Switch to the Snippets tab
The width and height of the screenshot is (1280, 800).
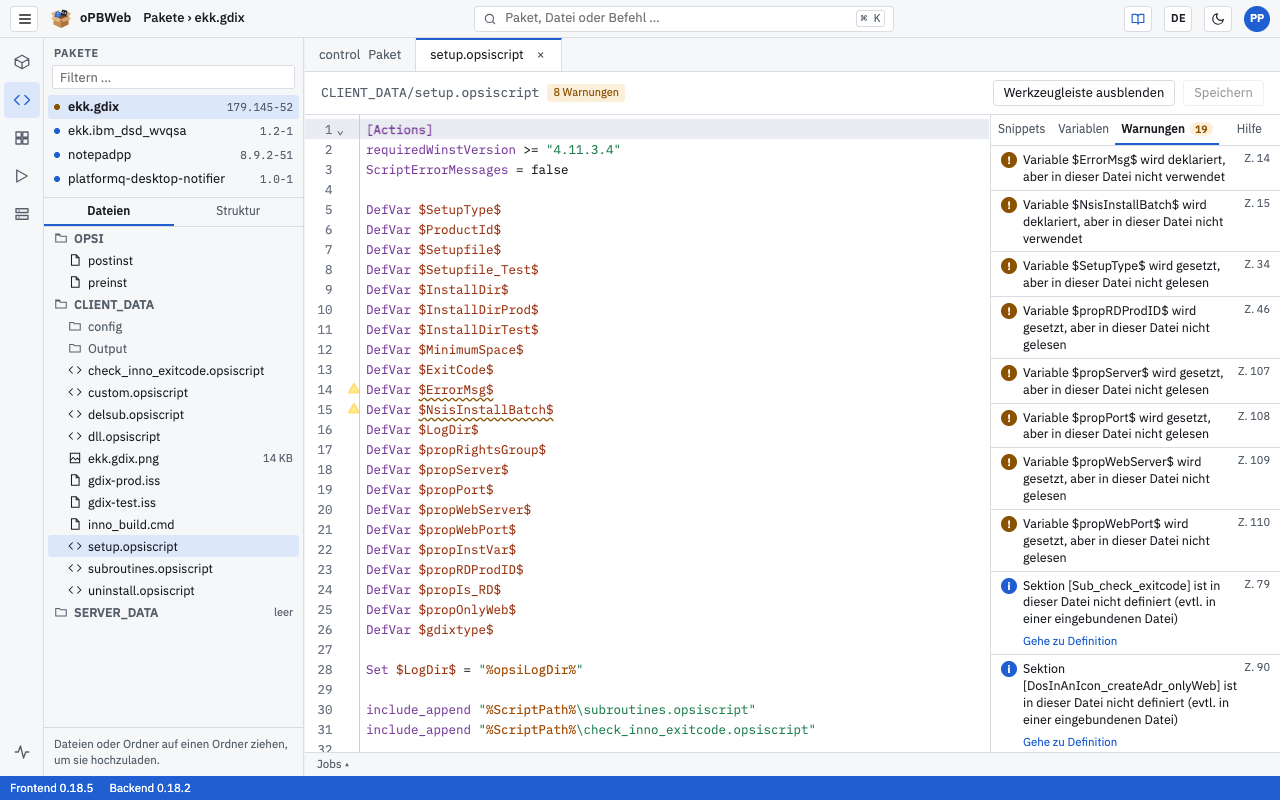pos(1021,129)
